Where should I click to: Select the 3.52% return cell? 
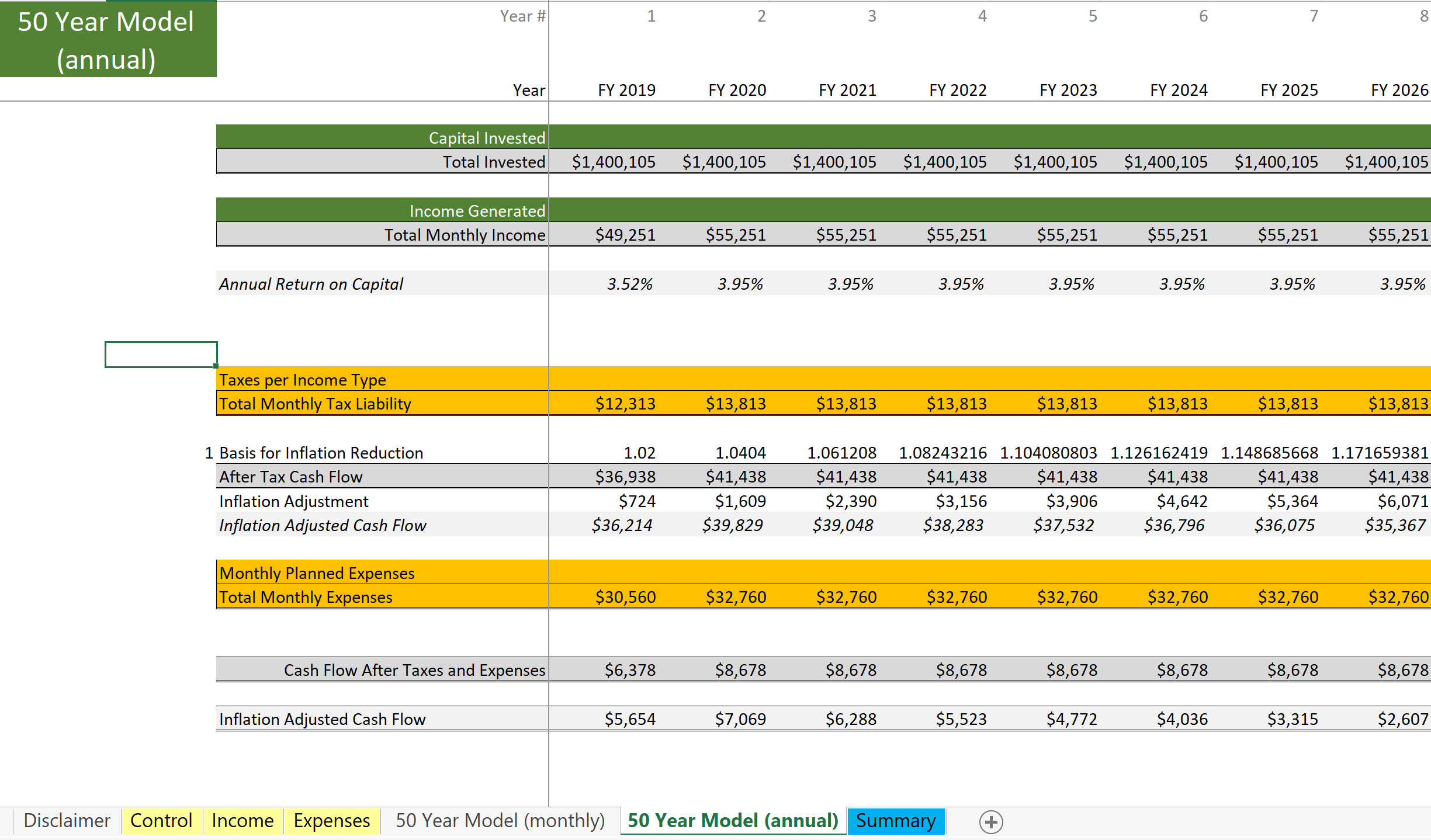tap(629, 284)
